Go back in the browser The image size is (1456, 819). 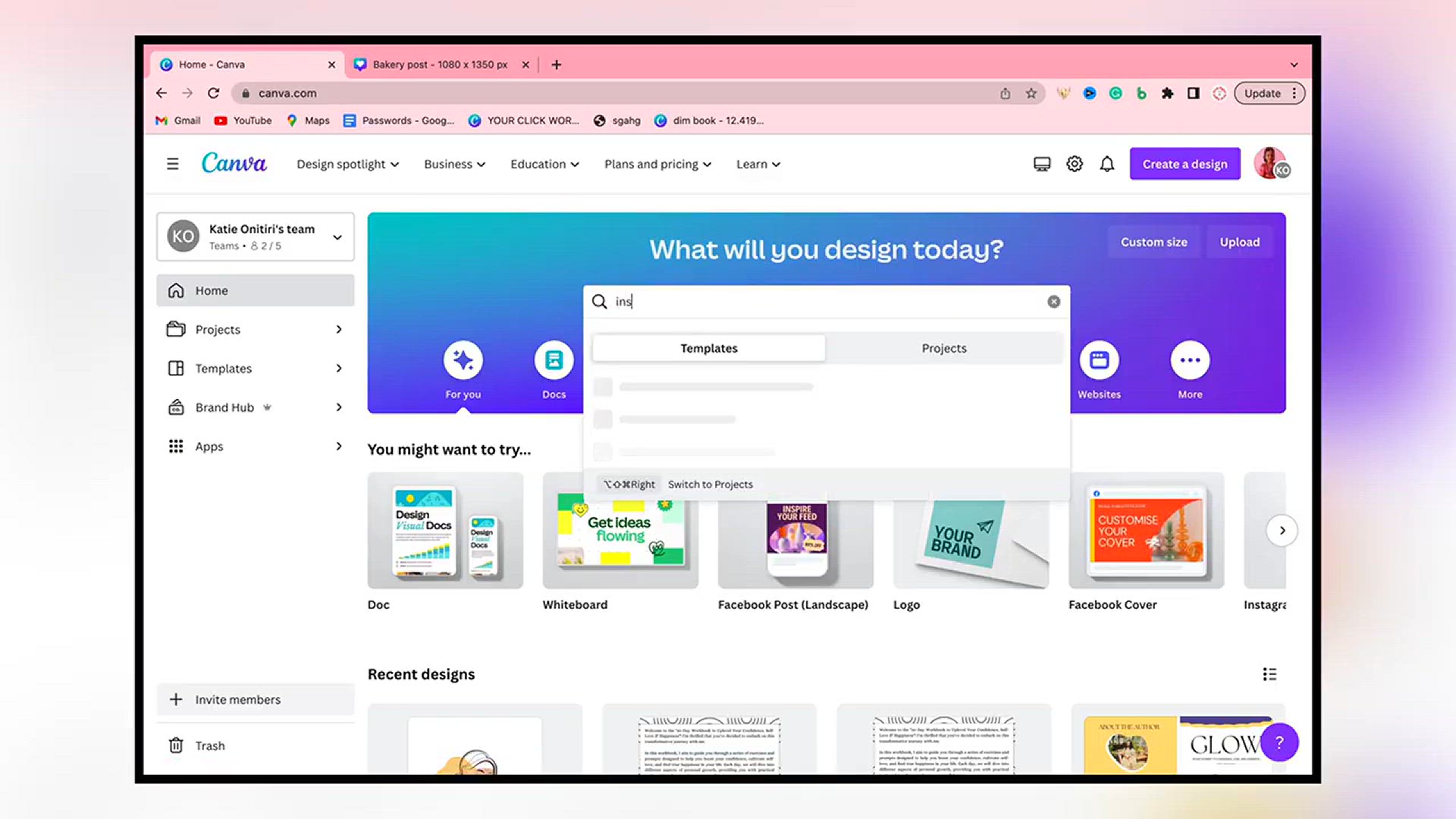(x=162, y=93)
